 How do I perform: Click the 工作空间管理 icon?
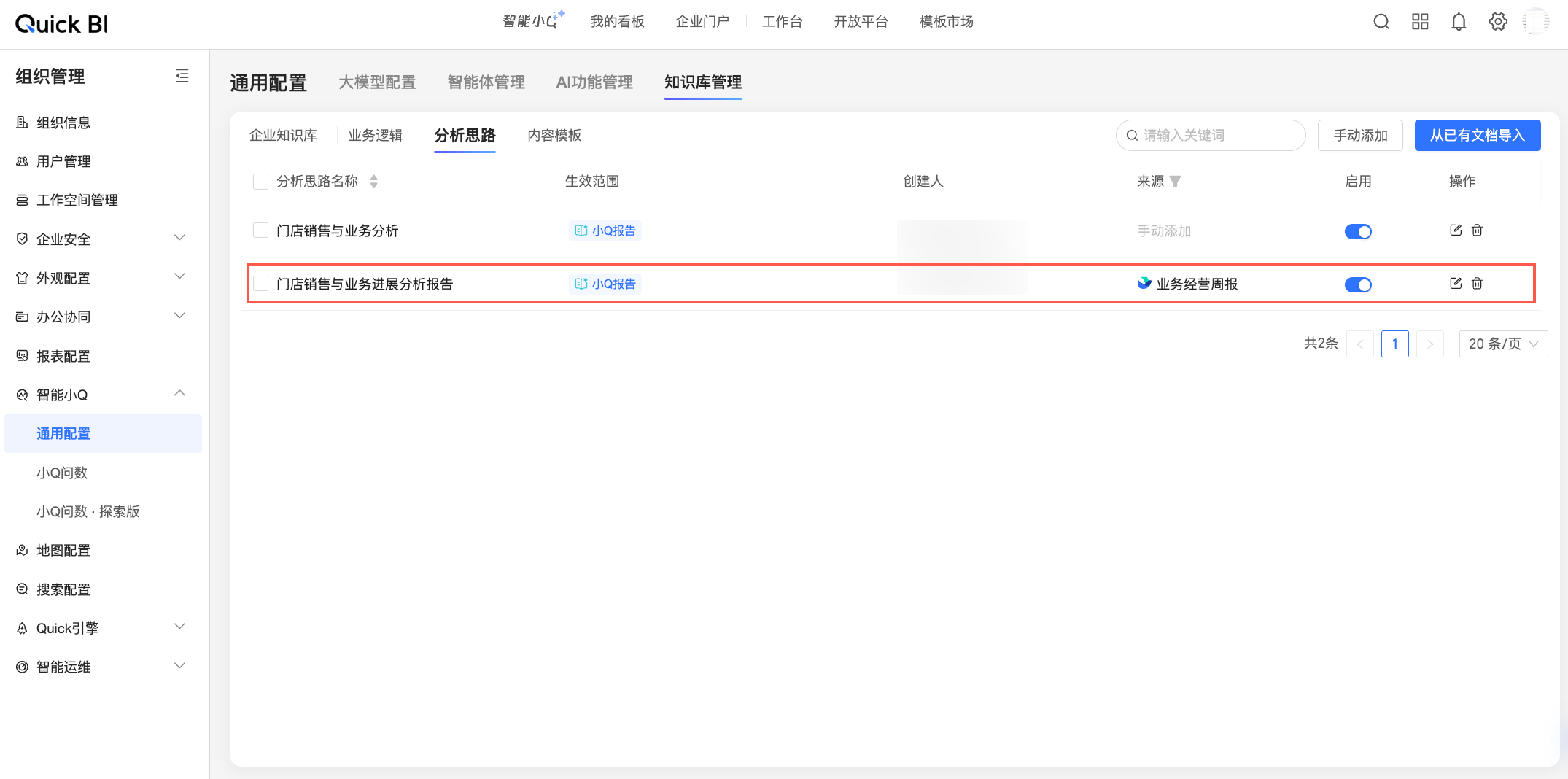click(x=23, y=201)
